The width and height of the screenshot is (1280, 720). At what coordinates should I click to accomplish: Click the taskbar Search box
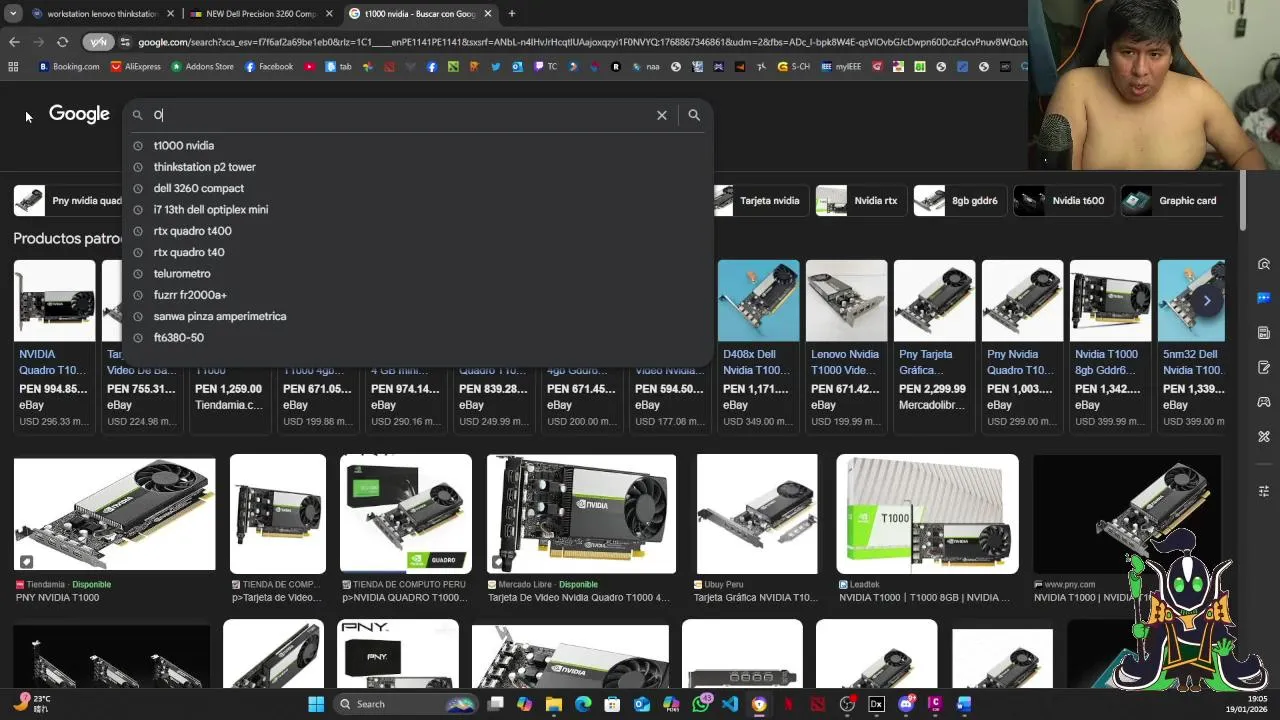[x=407, y=704]
